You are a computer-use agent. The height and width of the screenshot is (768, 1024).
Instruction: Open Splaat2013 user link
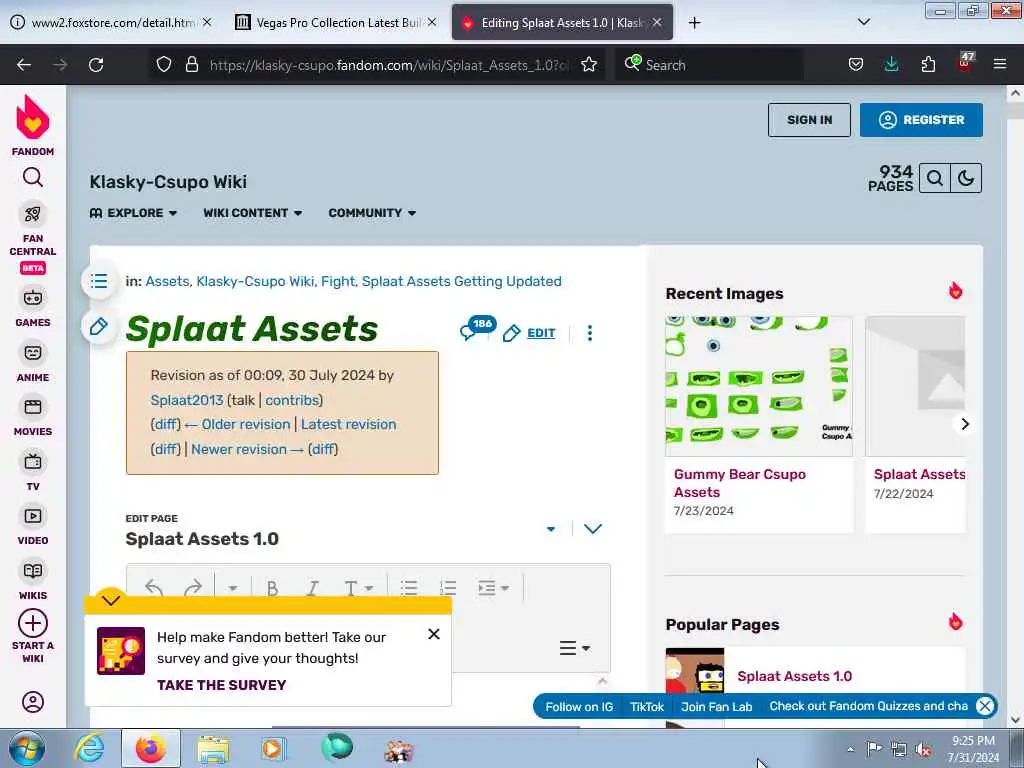point(187,400)
